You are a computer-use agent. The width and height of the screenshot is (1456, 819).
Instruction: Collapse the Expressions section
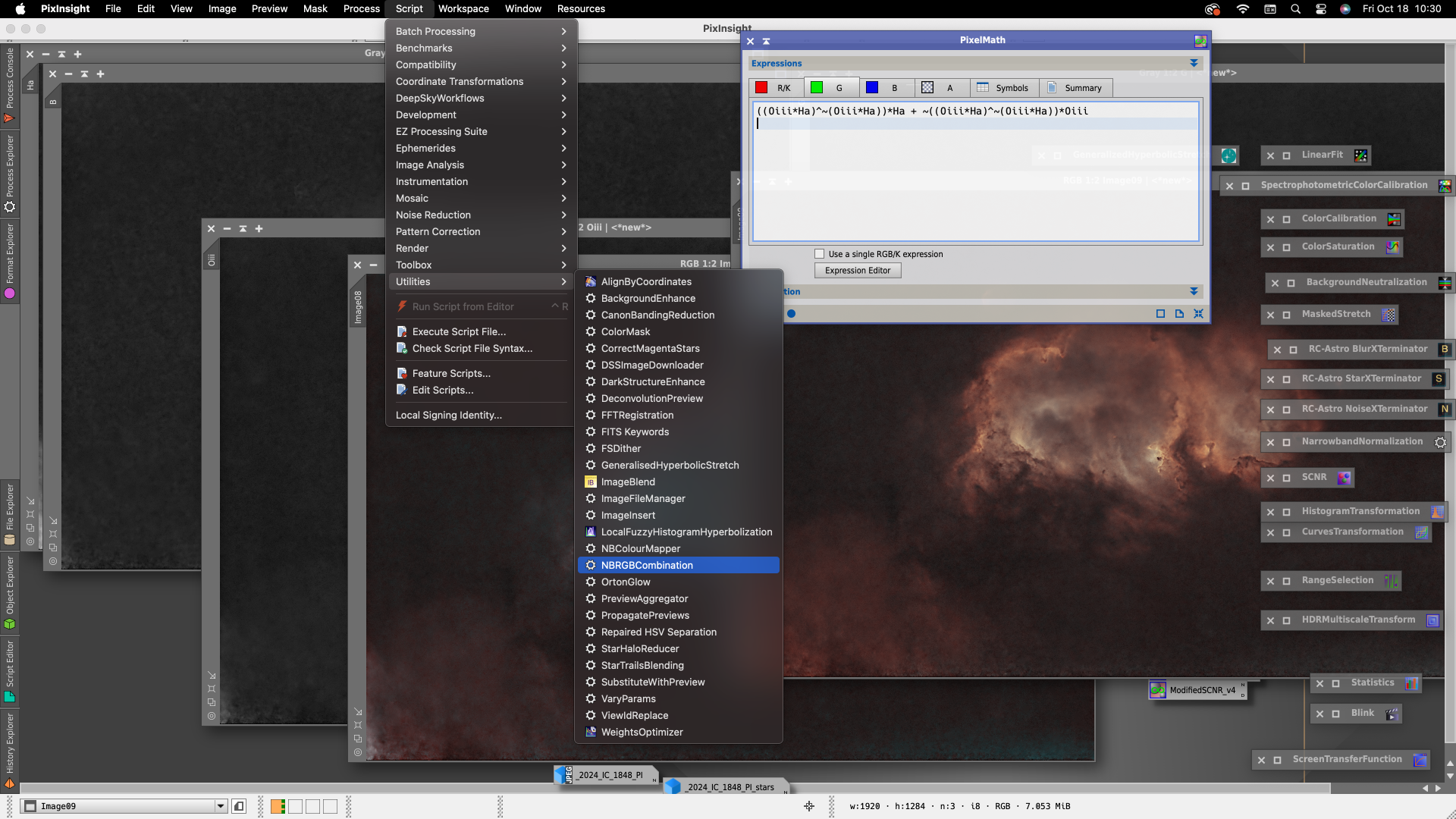tap(1194, 64)
